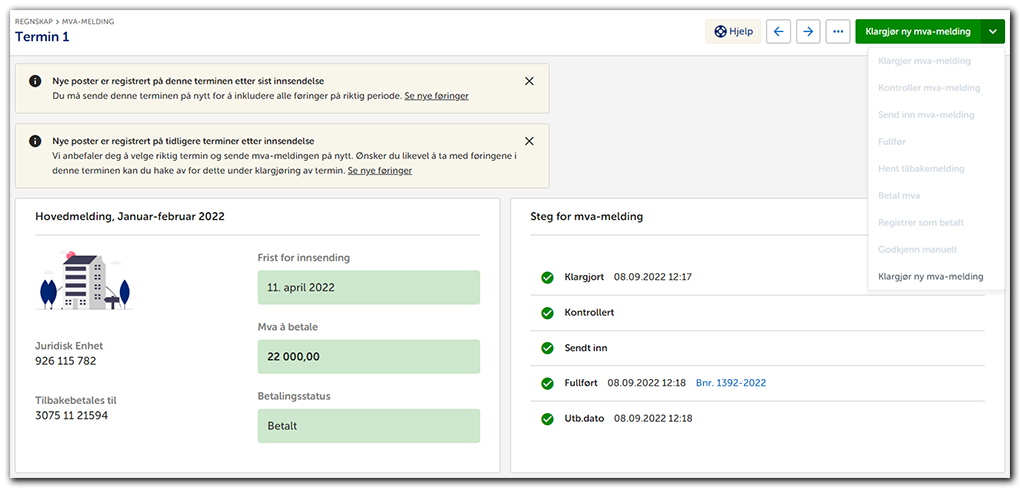The height and width of the screenshot is (488, 1020).
Task: Click the REGNSKAP breadcrumb link
Action: 35,20
